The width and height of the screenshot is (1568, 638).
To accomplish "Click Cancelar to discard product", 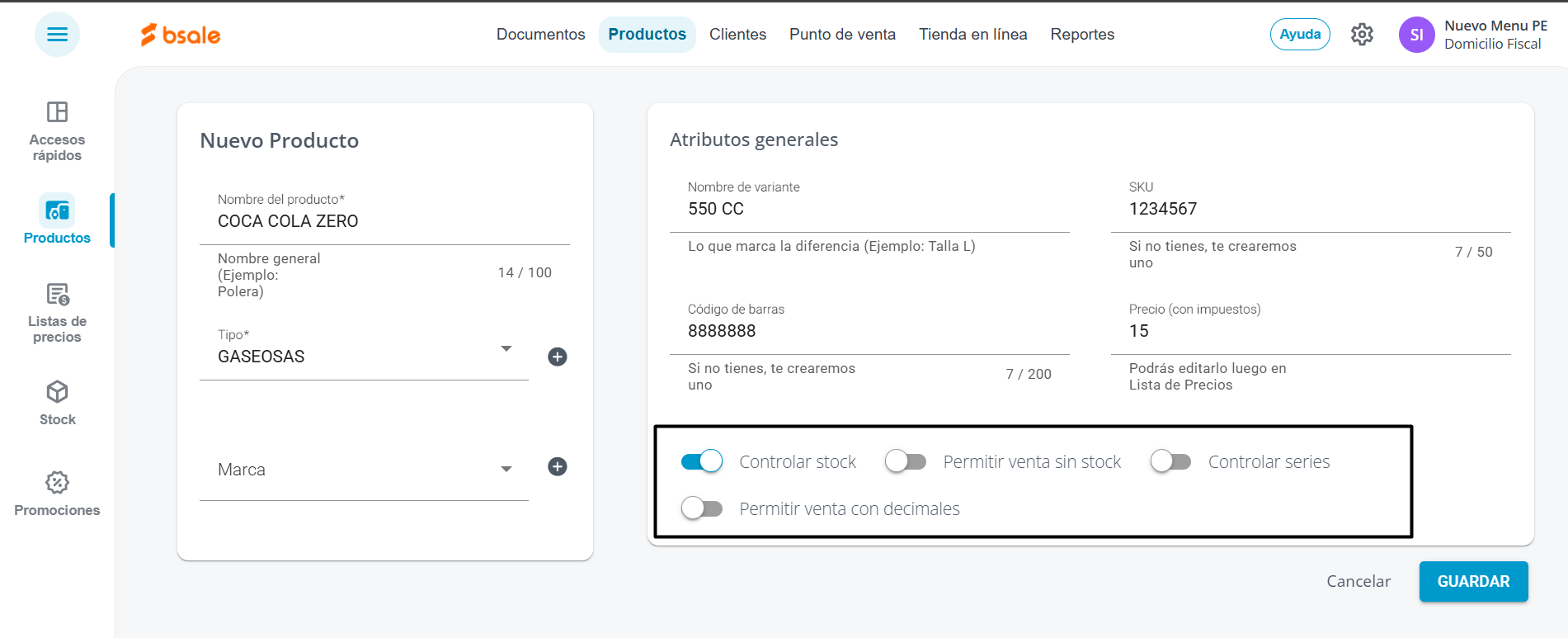I will coord(1358,581).
